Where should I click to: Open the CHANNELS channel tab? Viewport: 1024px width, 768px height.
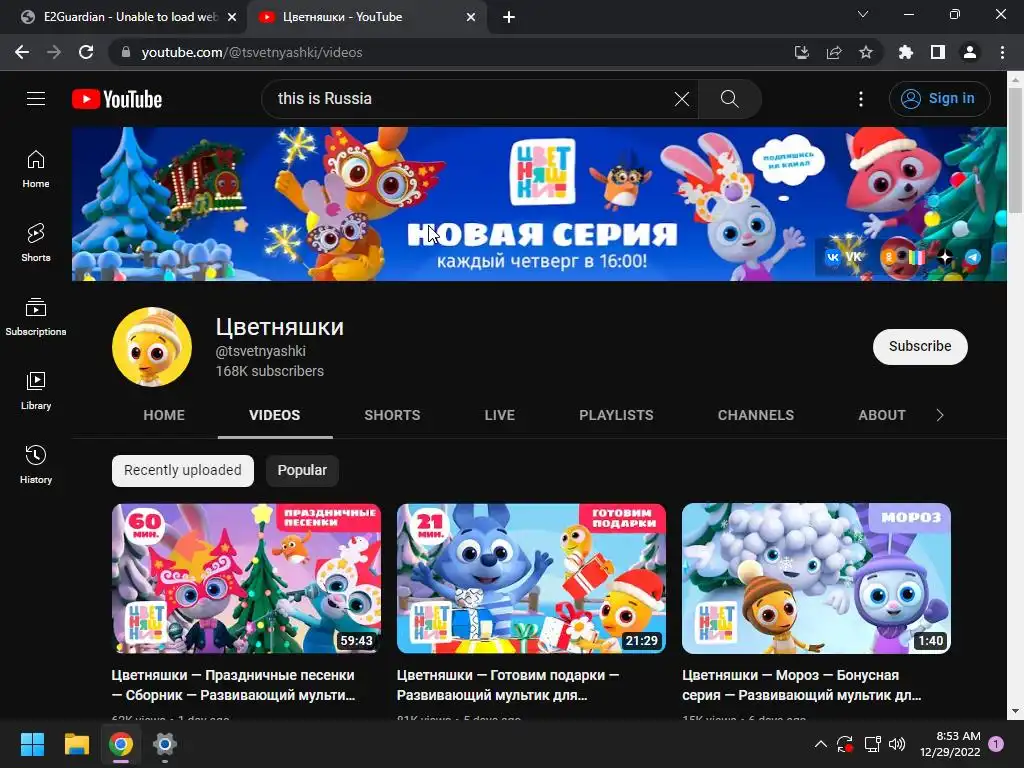point(756,415)
